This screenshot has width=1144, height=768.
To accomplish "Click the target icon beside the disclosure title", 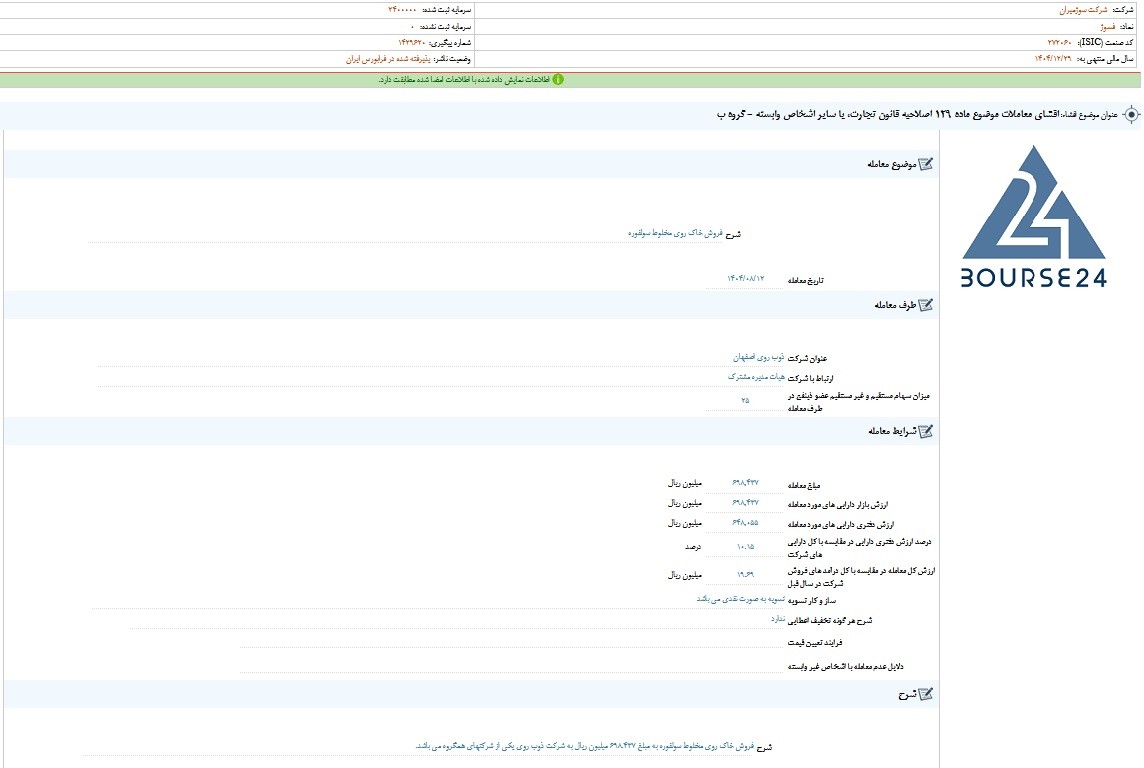I will pyautogui.click(x=1132, y=115).
